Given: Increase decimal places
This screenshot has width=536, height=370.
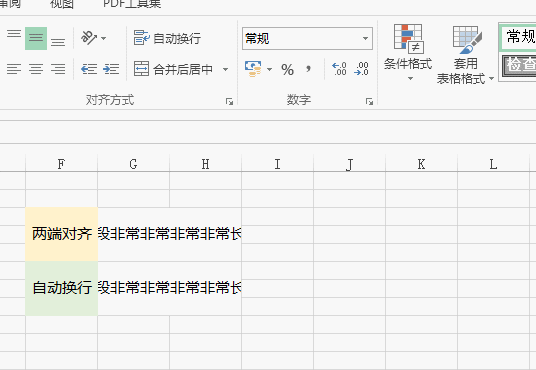Looking at the screenshot, I should point(339,69).
